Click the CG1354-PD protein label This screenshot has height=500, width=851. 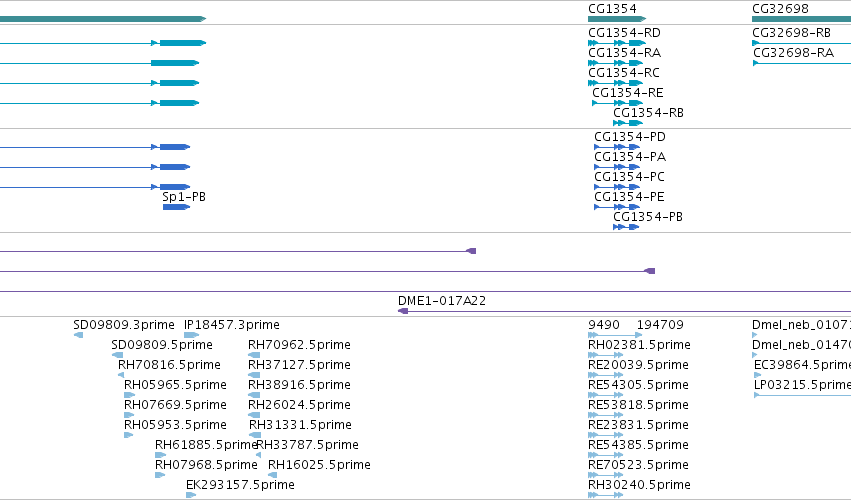(630, 137)
